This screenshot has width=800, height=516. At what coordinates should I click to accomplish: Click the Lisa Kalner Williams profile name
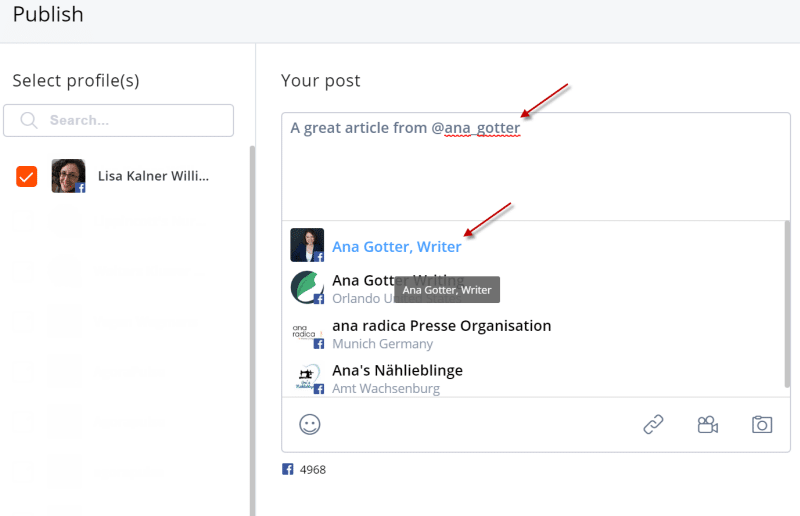click(154, 176)
